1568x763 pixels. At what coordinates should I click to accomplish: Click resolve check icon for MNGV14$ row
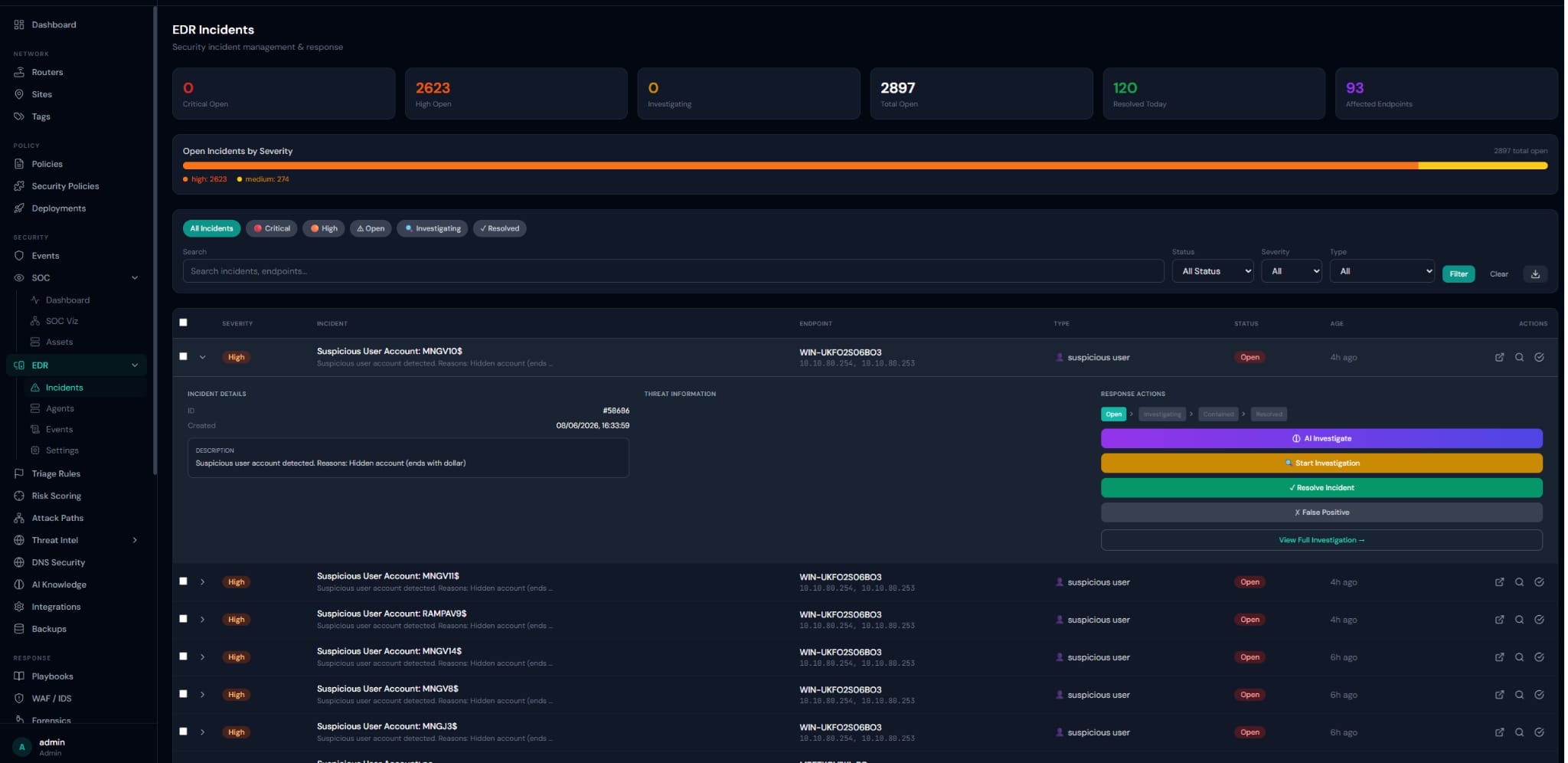pos(1539,657)
